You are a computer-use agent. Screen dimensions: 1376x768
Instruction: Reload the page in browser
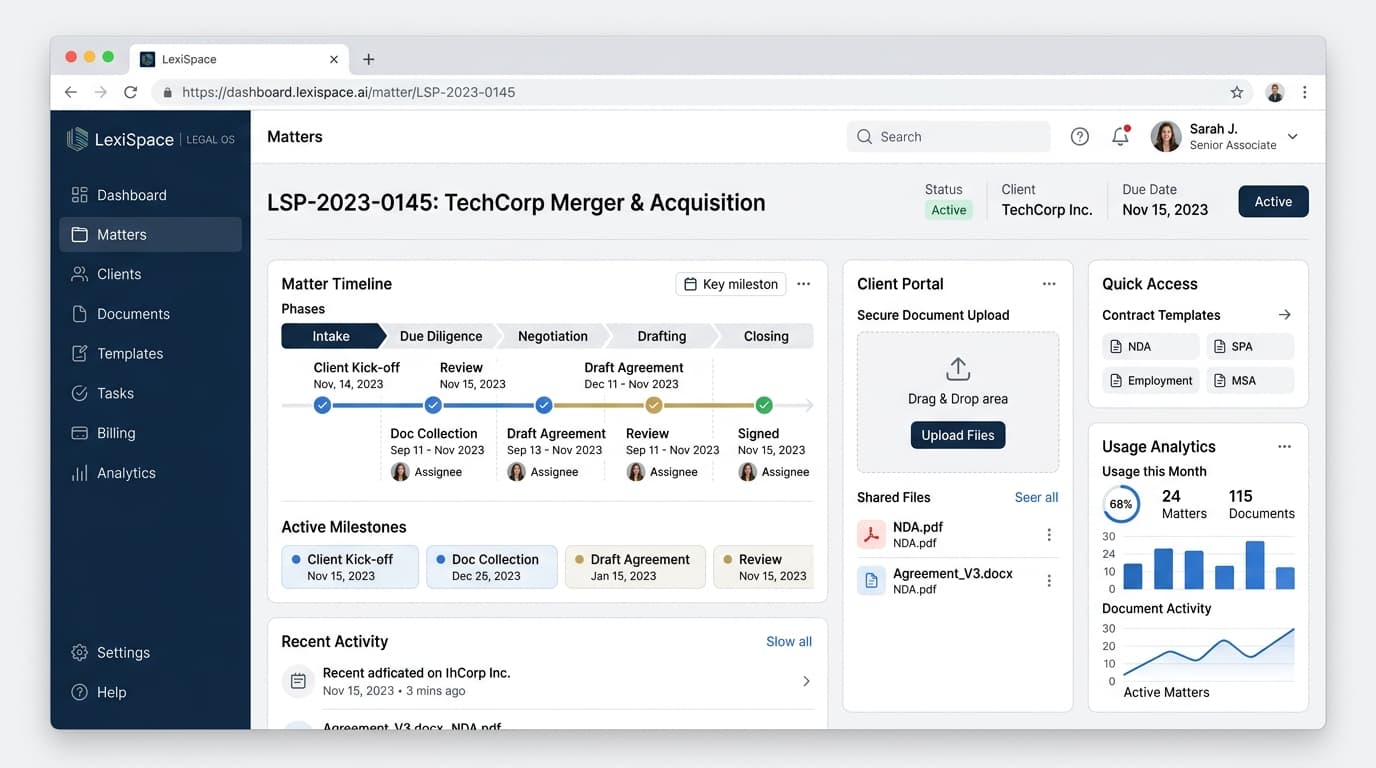[x=130, y=92]
